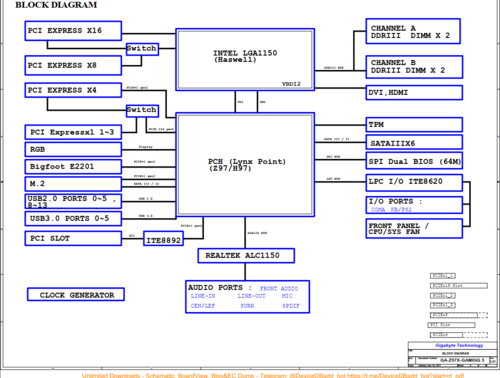Viewport: 500px width, 378px height.
Task: Click the SPDIF audio port label
Action: (291, 306)
